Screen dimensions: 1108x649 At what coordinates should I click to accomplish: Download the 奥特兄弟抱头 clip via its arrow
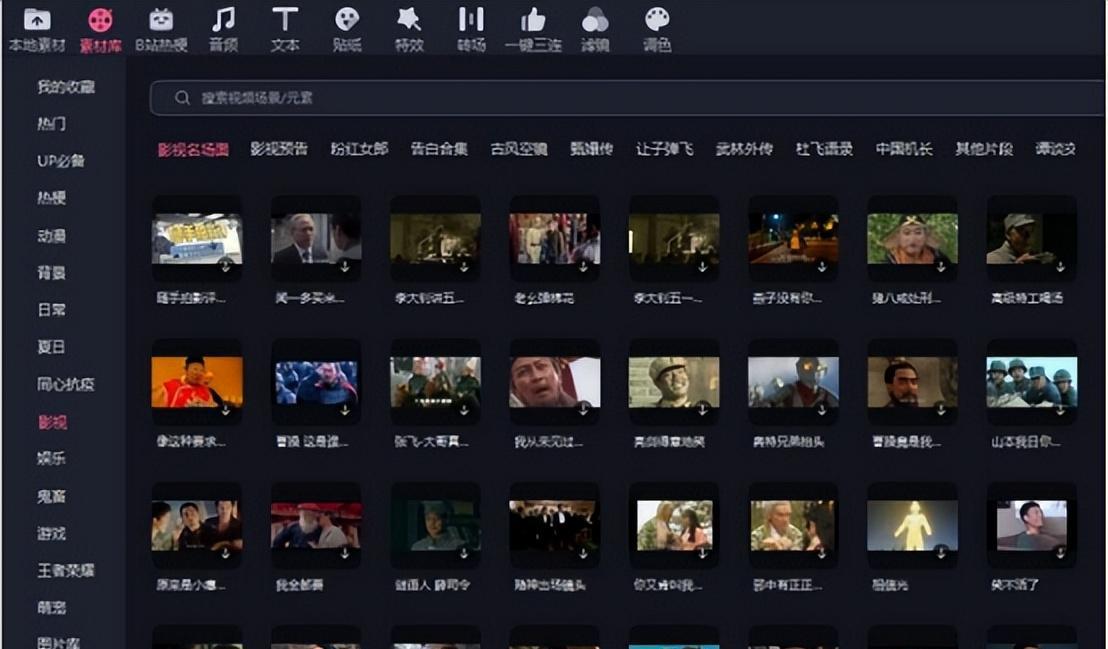pos(821,409)
